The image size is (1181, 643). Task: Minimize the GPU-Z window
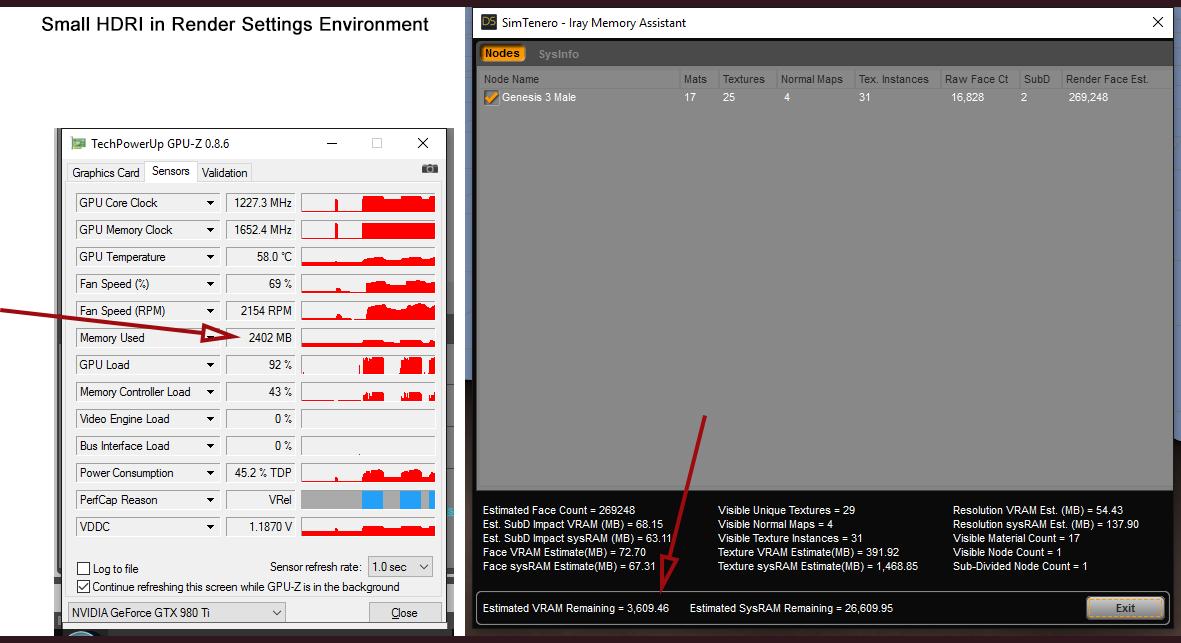pyautogui.click(x=331, y=143)
